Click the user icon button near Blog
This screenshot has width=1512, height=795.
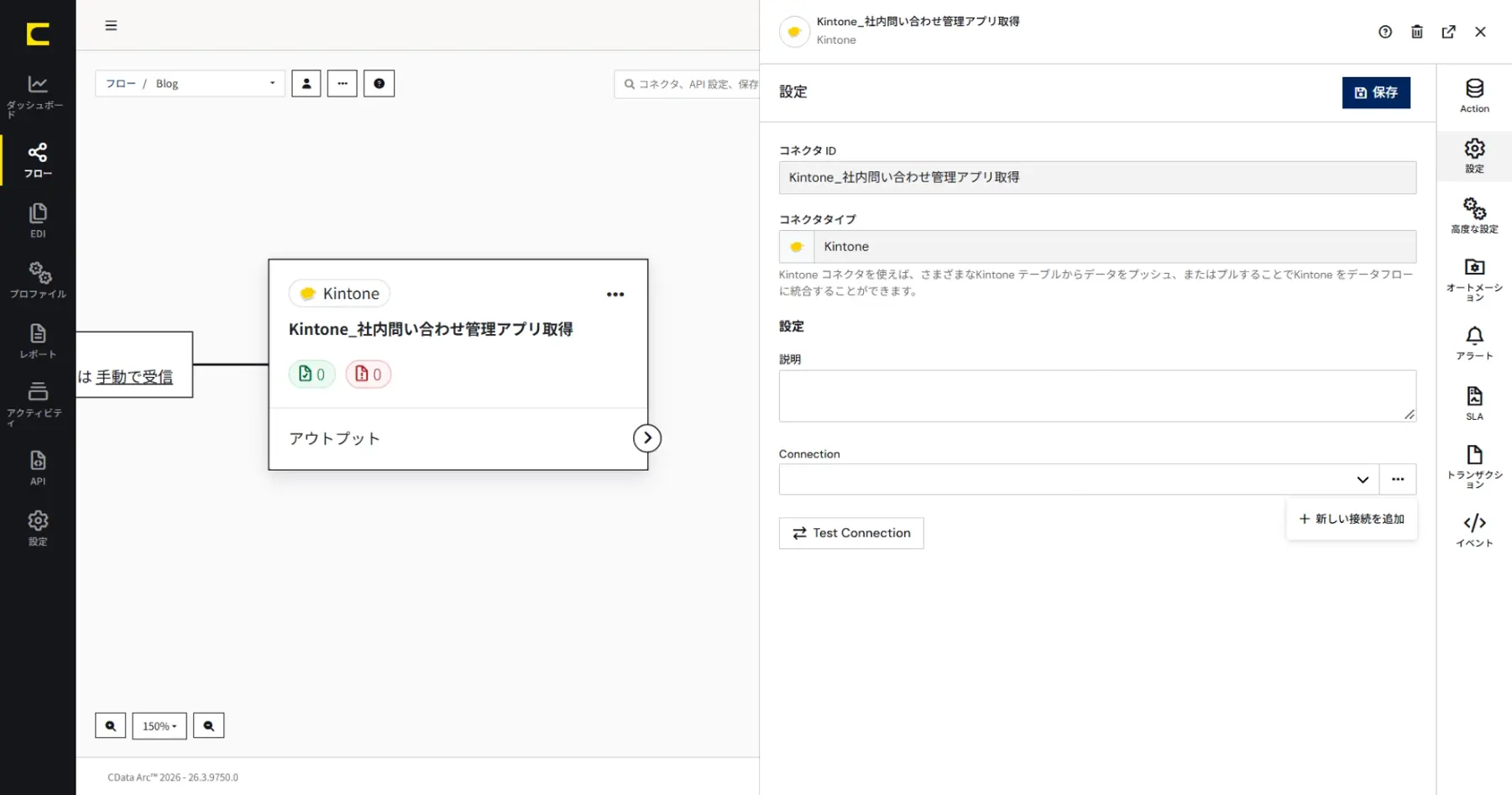point(306,83)
